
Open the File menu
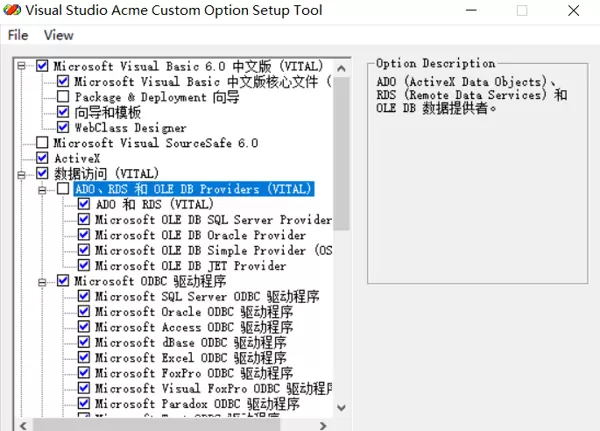click(17, 35)
